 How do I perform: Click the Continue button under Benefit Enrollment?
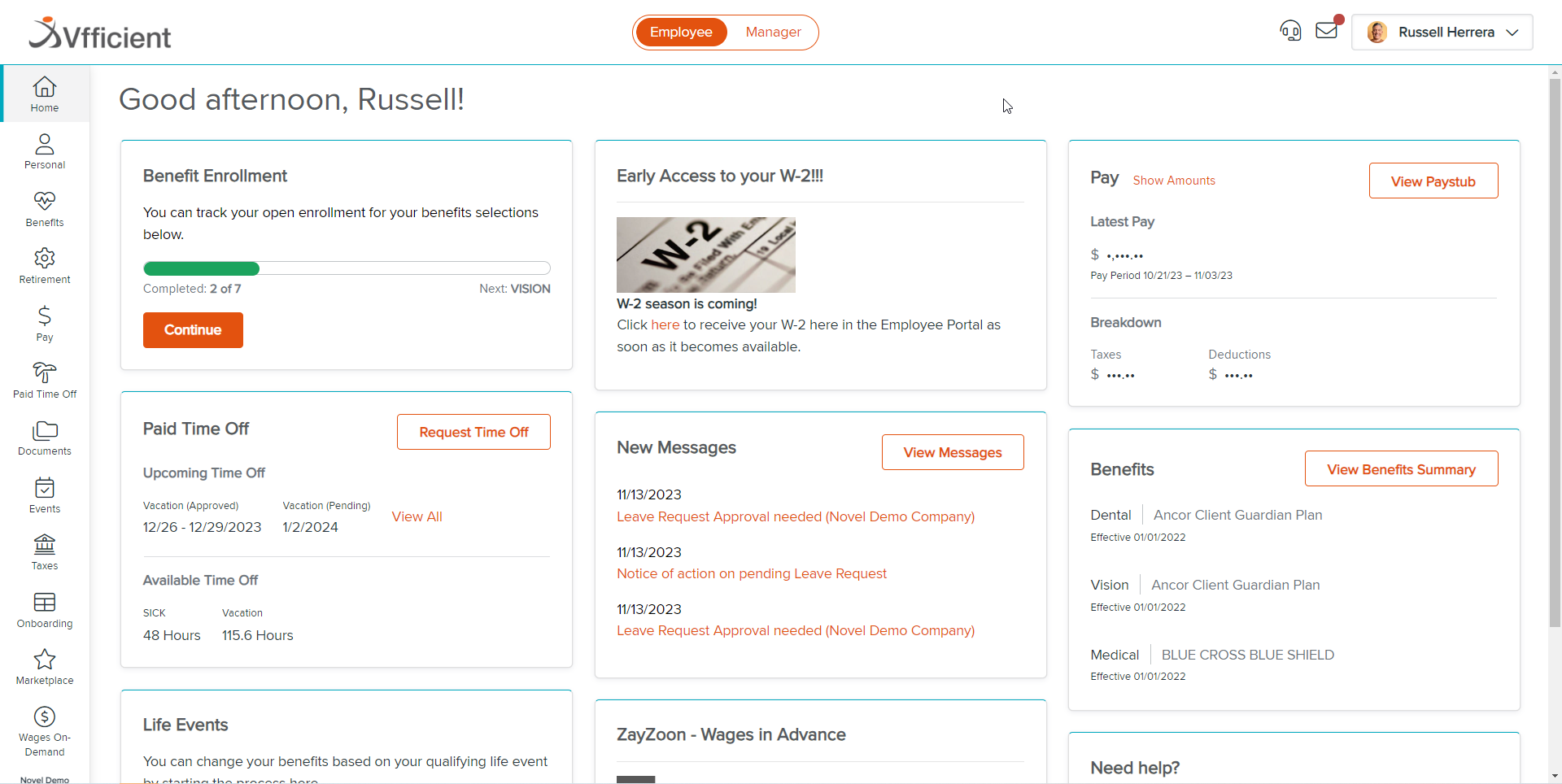pos(192,329)
